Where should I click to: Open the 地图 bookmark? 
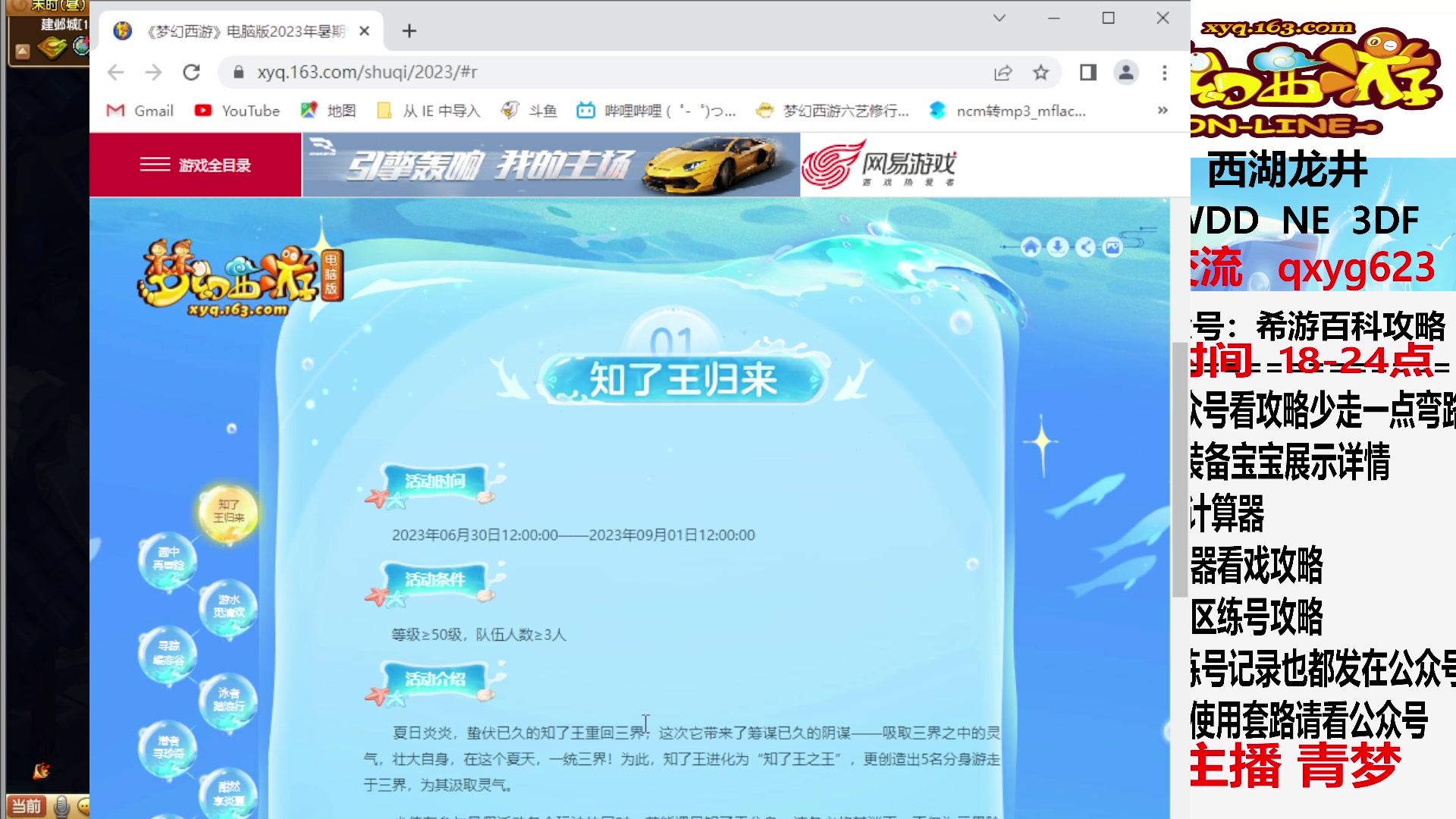tap(328, 111)
